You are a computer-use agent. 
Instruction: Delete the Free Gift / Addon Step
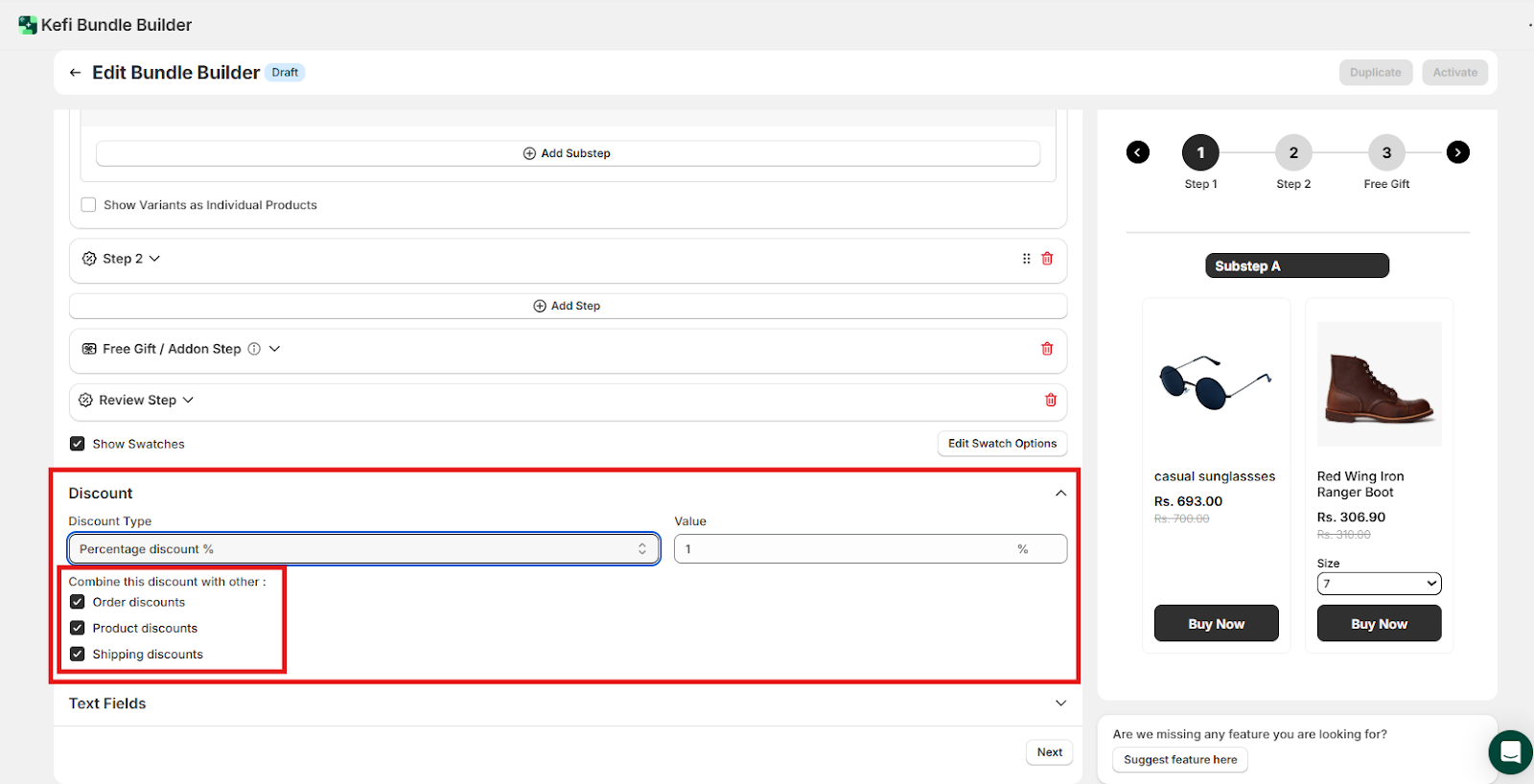click(1047, 349)
